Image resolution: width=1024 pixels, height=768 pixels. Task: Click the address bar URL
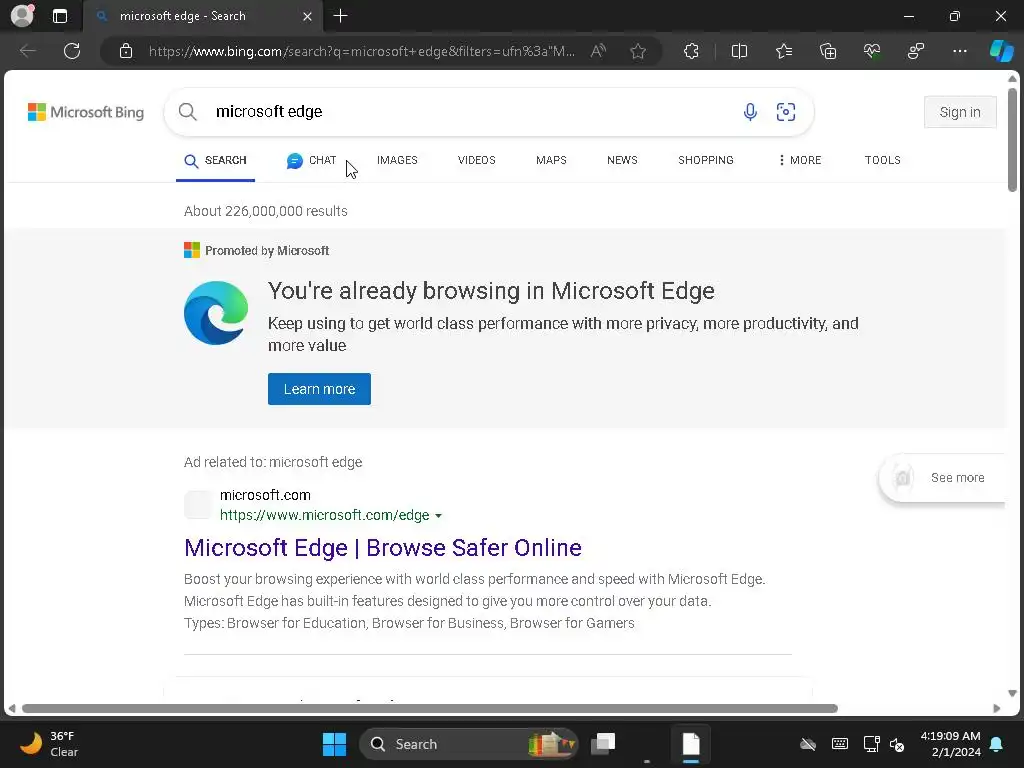coord(362,51)
